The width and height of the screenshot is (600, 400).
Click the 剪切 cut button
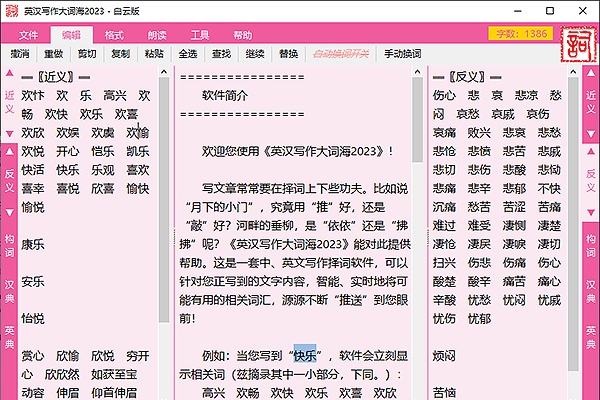(87, 54)
